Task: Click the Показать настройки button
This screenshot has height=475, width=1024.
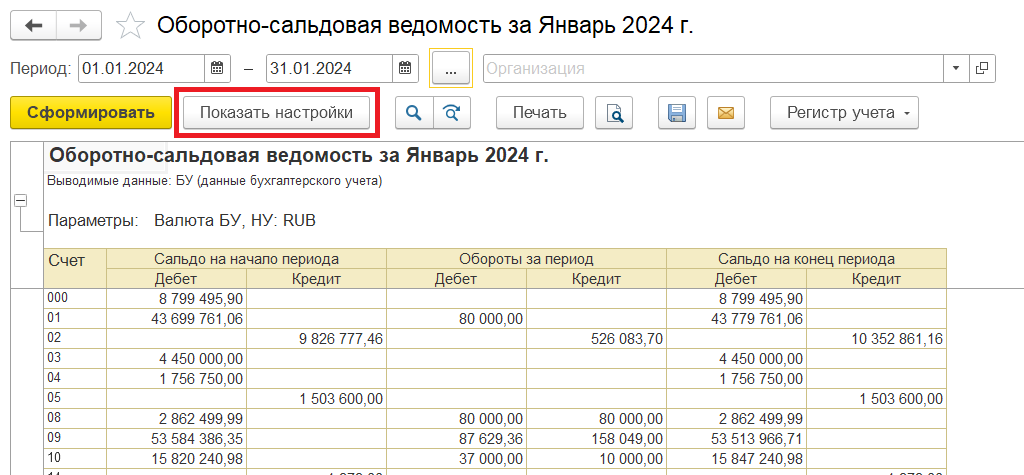Action: (276, 113)
